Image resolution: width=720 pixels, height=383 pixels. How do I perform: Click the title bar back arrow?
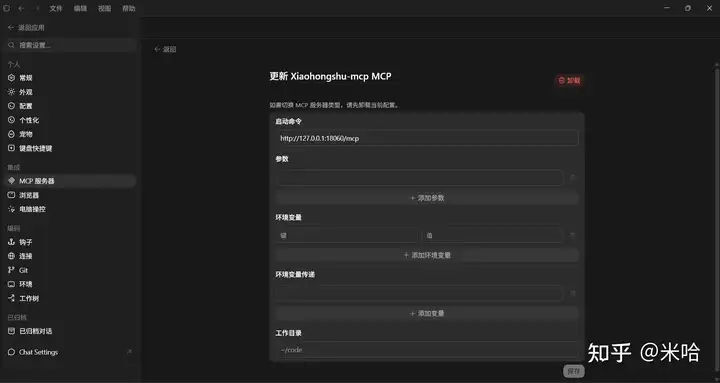click(x=21, y=8)
